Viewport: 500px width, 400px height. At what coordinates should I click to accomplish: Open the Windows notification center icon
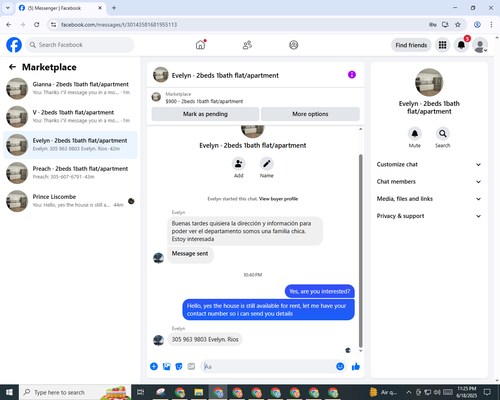[487, 392]
